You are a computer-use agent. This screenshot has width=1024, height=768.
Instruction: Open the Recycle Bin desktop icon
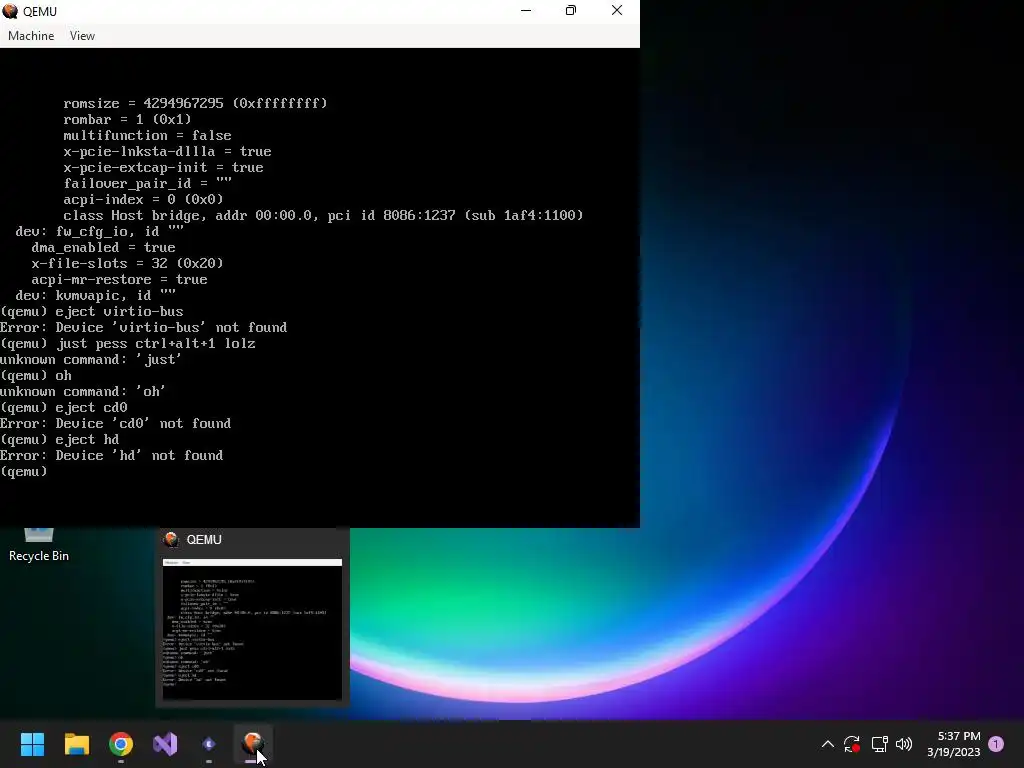click(x=39, y=545)
